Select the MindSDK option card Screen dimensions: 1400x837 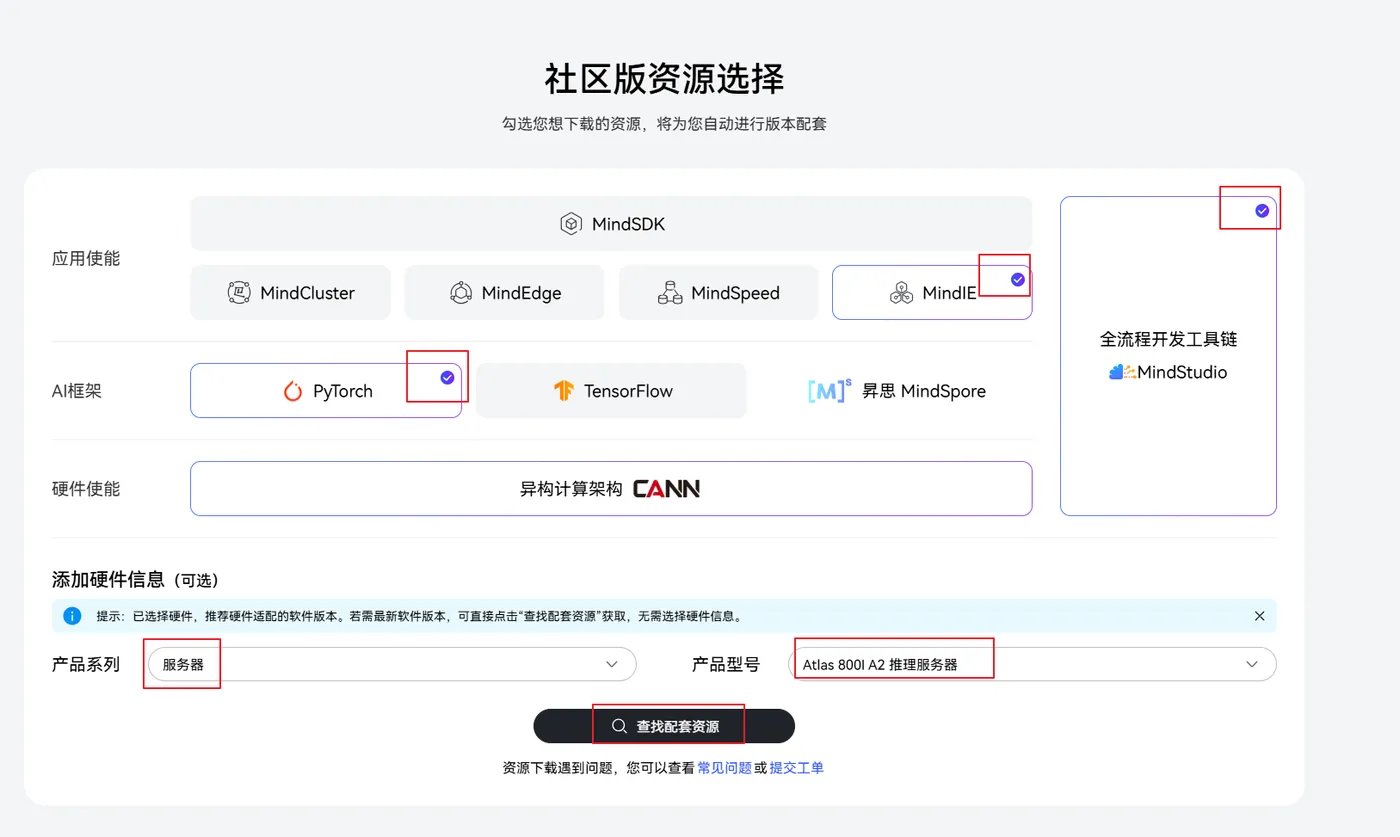[611, 224]
